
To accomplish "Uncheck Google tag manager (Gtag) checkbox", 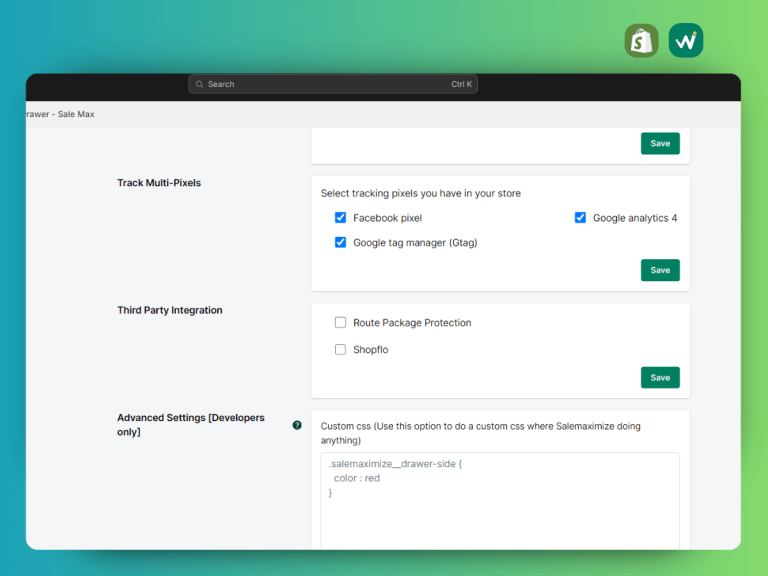I will click(340, 242).
